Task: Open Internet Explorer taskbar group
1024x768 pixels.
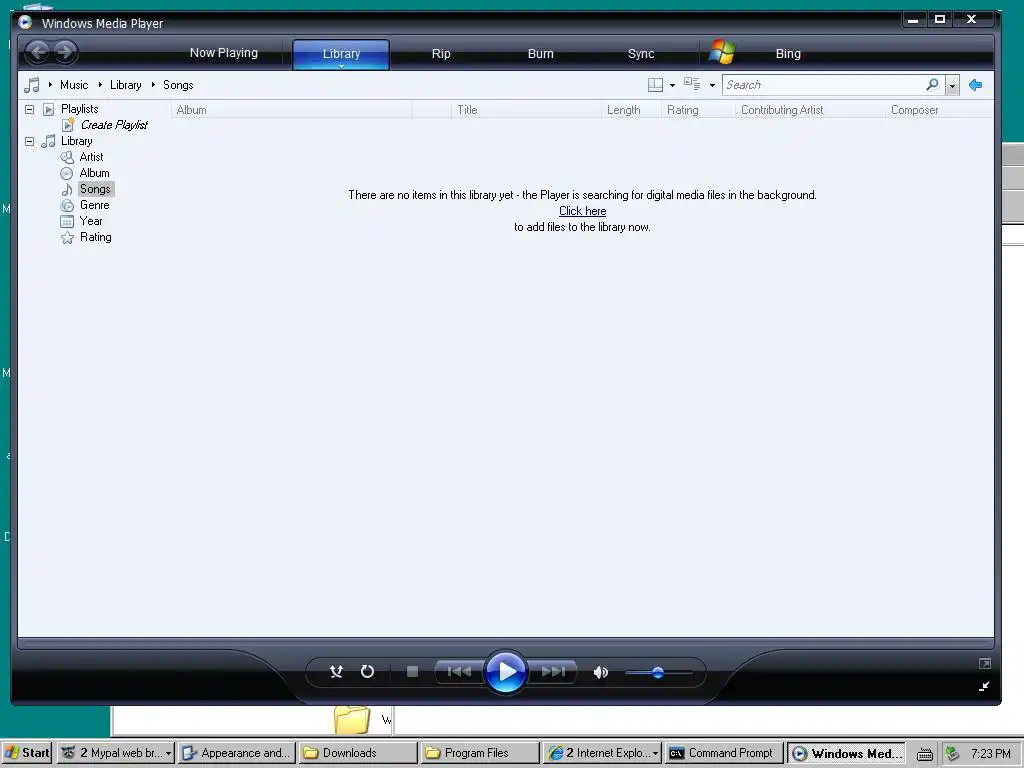Action: tap(603, 753)
